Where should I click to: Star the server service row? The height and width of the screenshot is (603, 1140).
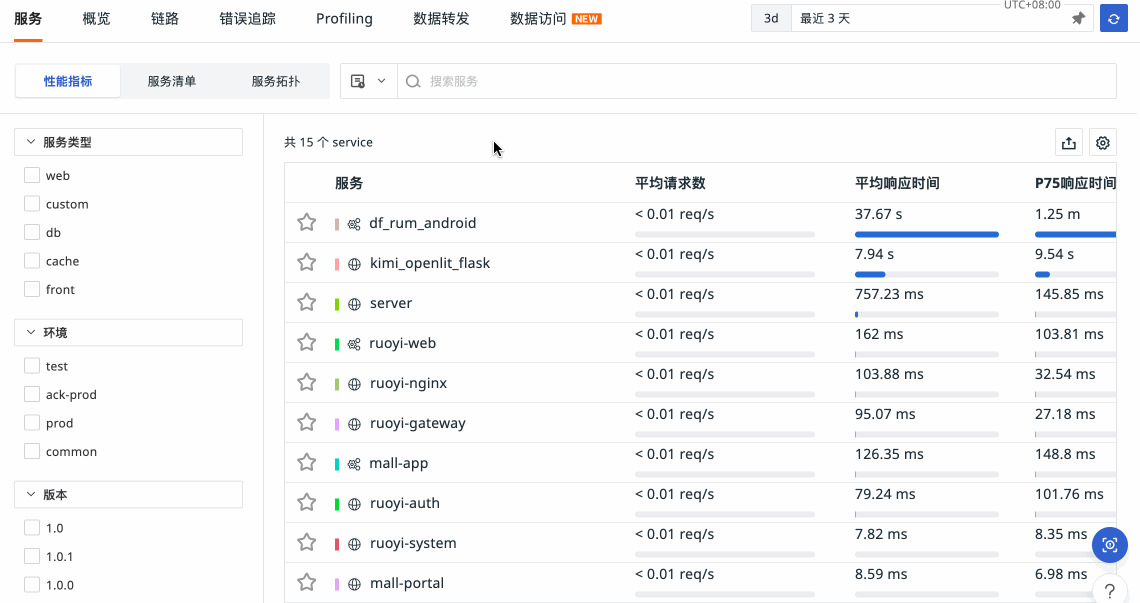307,303
